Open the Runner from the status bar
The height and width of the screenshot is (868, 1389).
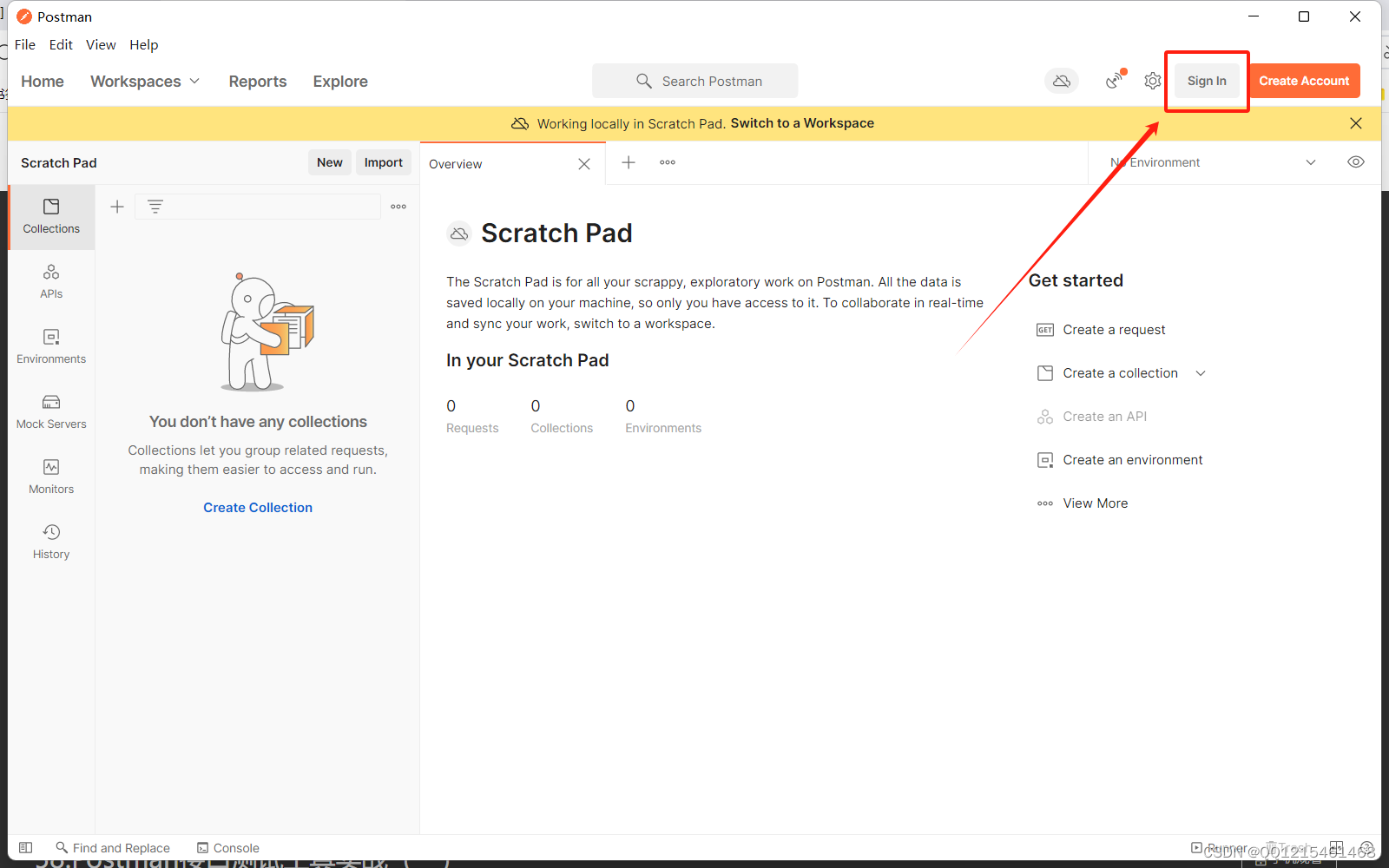[1219, 848]
